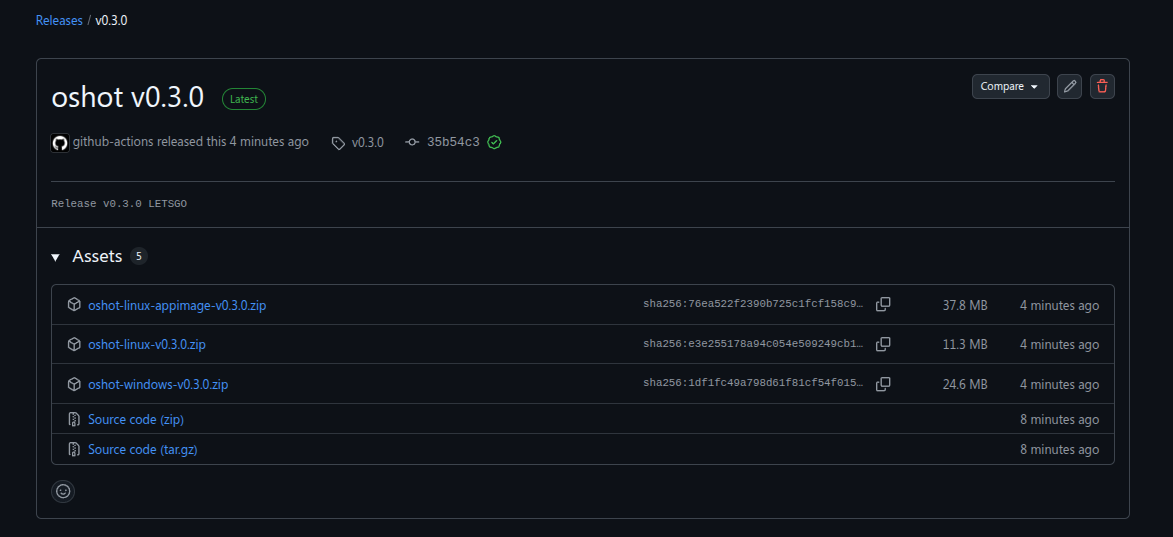Open the smiley reaction picker

click(63, 491)
